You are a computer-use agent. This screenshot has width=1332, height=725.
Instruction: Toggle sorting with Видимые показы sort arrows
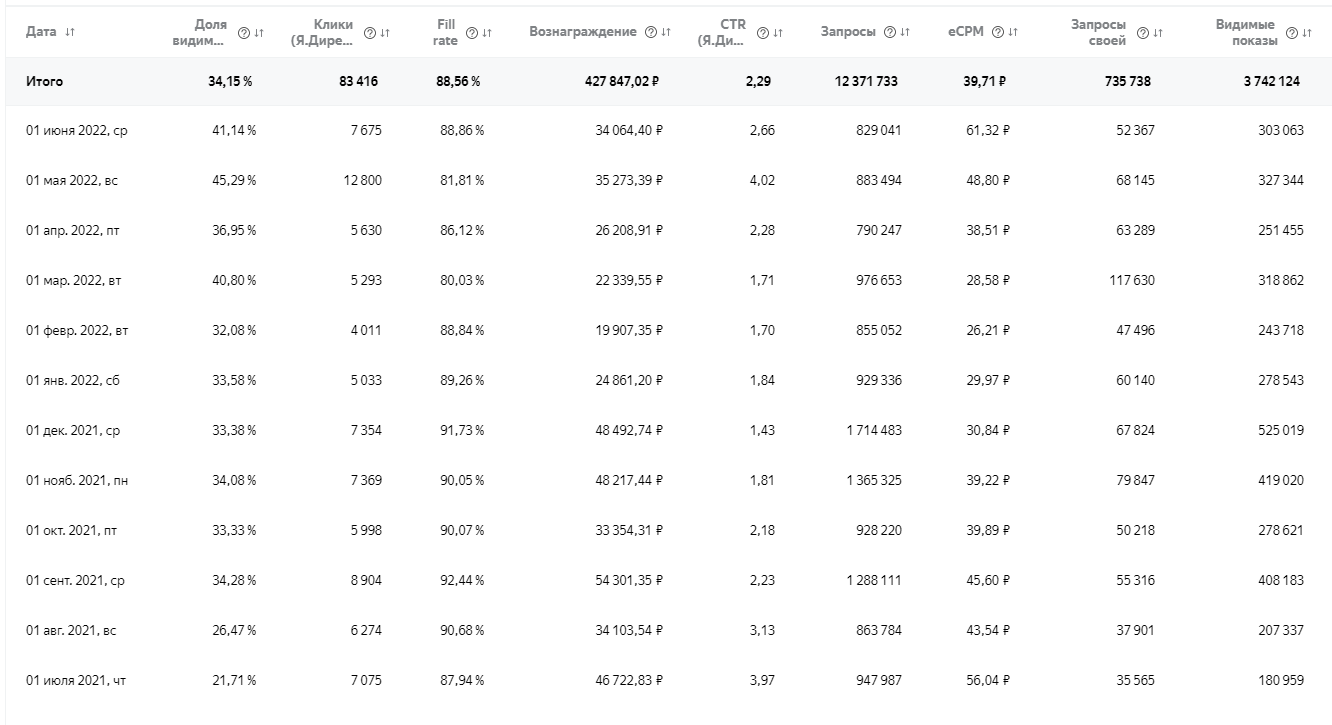tap(1307, 33)
